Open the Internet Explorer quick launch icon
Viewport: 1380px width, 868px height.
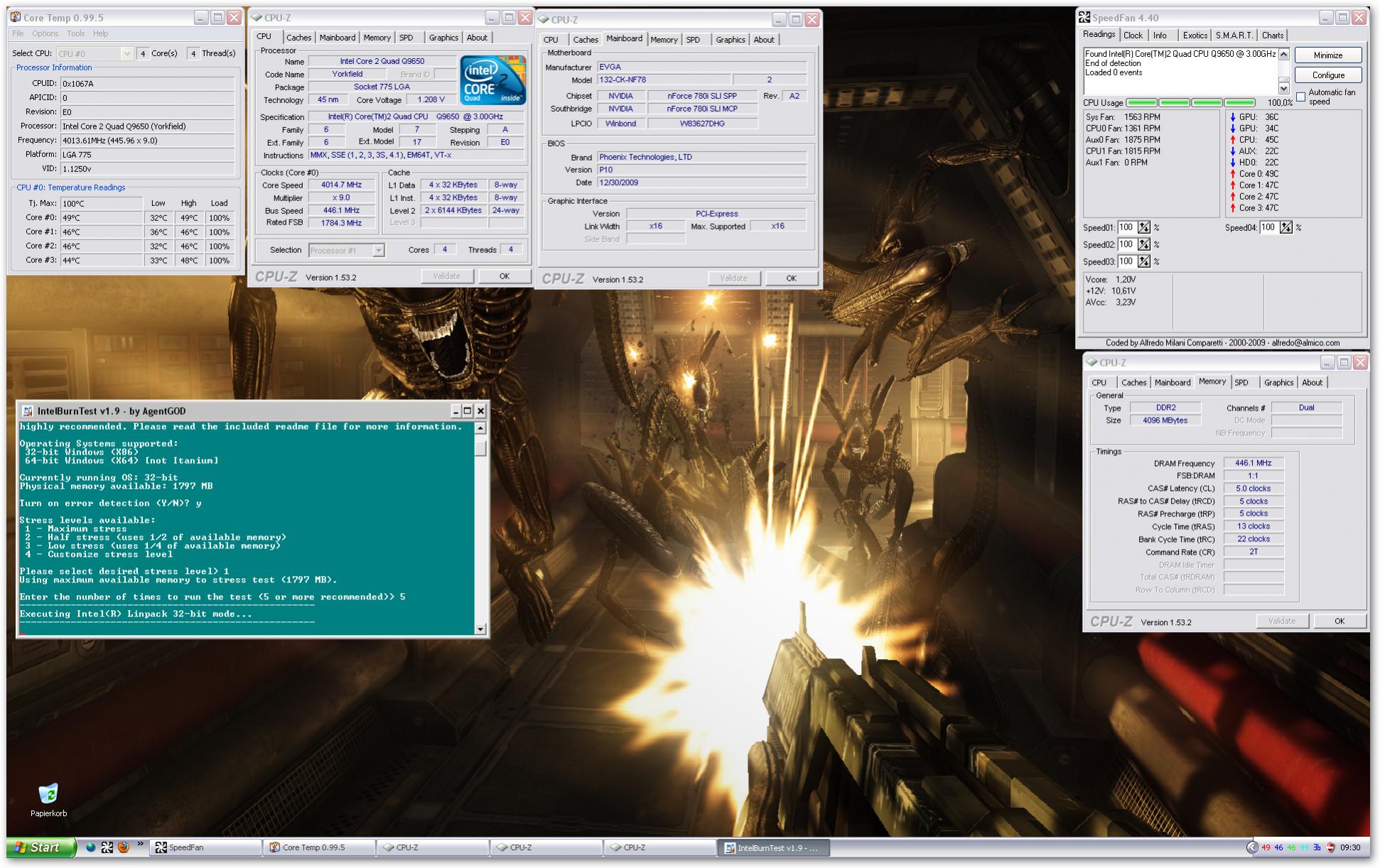pyautogui.click(x=90, y=847)
